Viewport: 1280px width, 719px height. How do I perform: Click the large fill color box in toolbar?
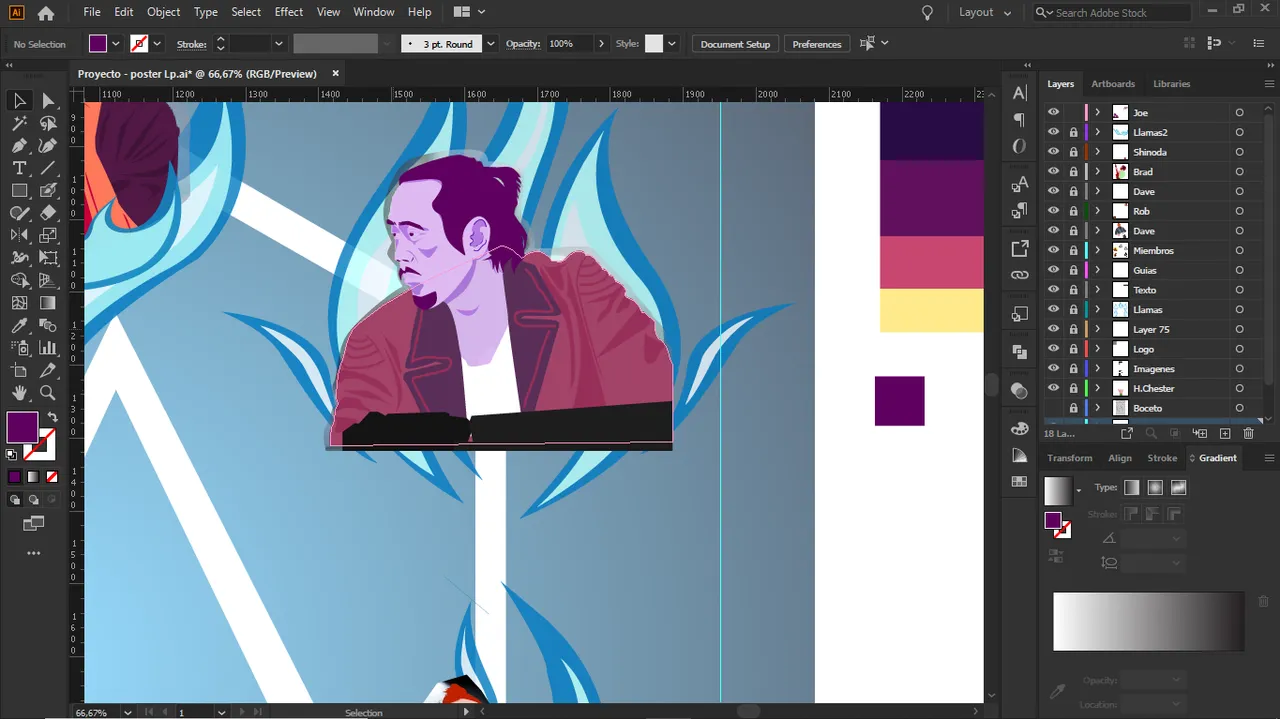pyautogui.click(x=22, y=427)
